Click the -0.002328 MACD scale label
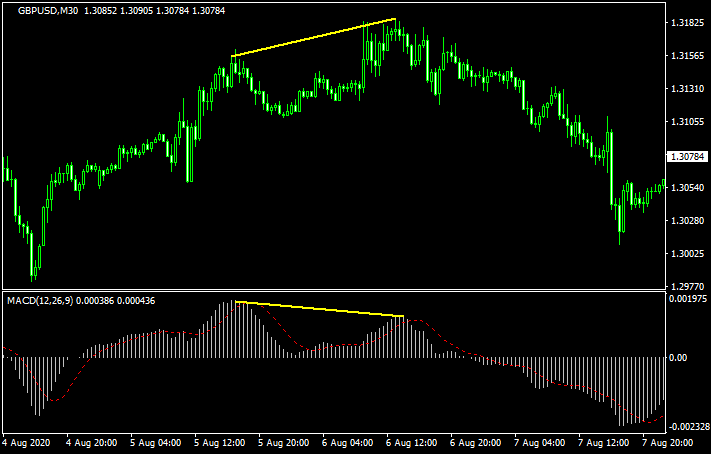Viewport: 711px width, 454px height. tap(685, 427)
